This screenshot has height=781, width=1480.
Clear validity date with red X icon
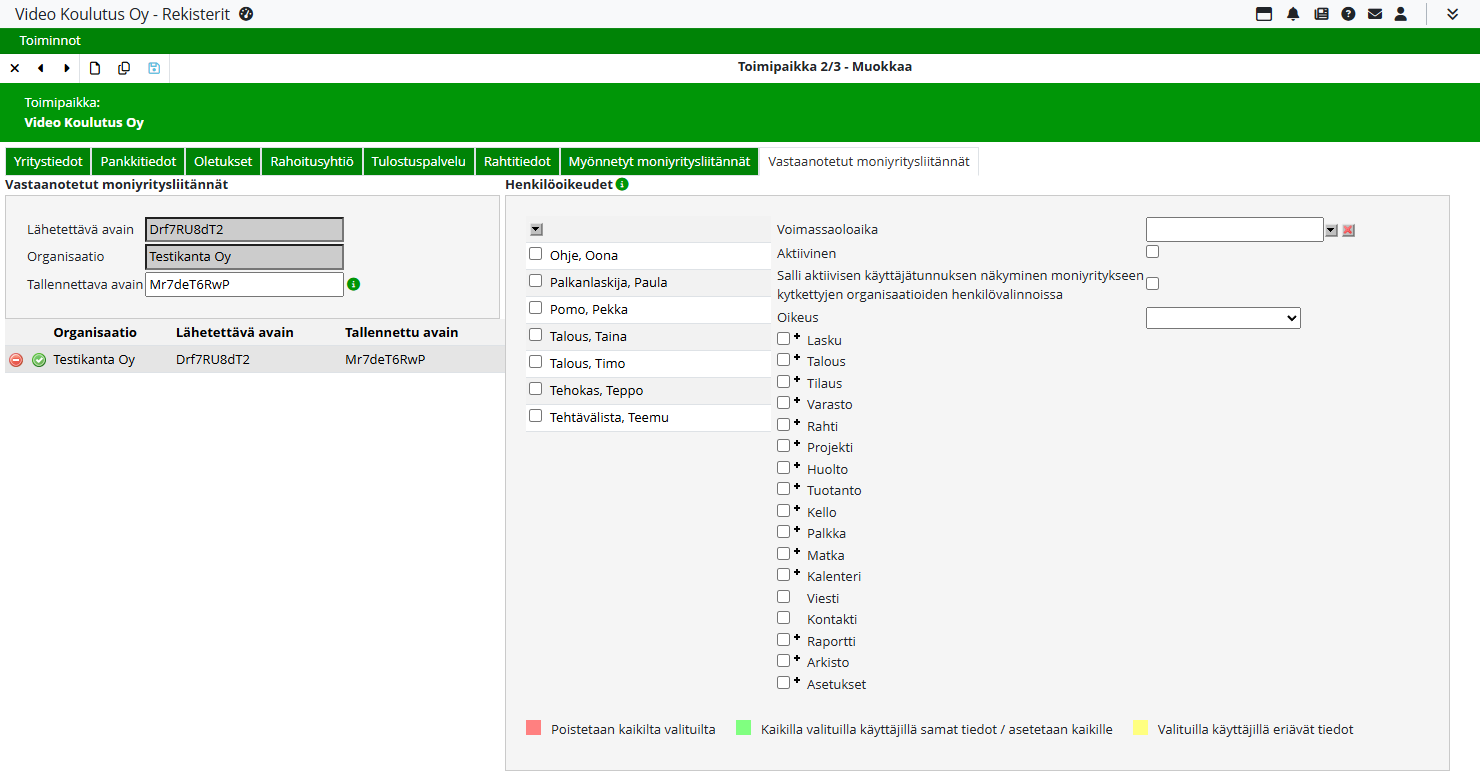click(x=1348, y=230)
